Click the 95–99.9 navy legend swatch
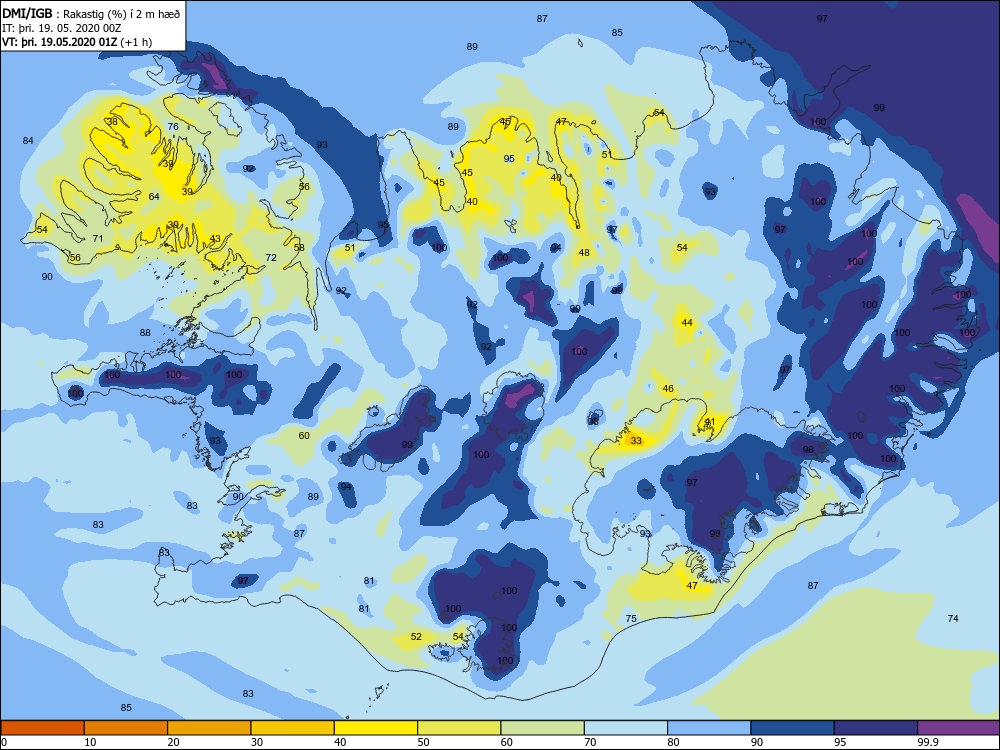1000x750 pixels. [x=876, y=728]
